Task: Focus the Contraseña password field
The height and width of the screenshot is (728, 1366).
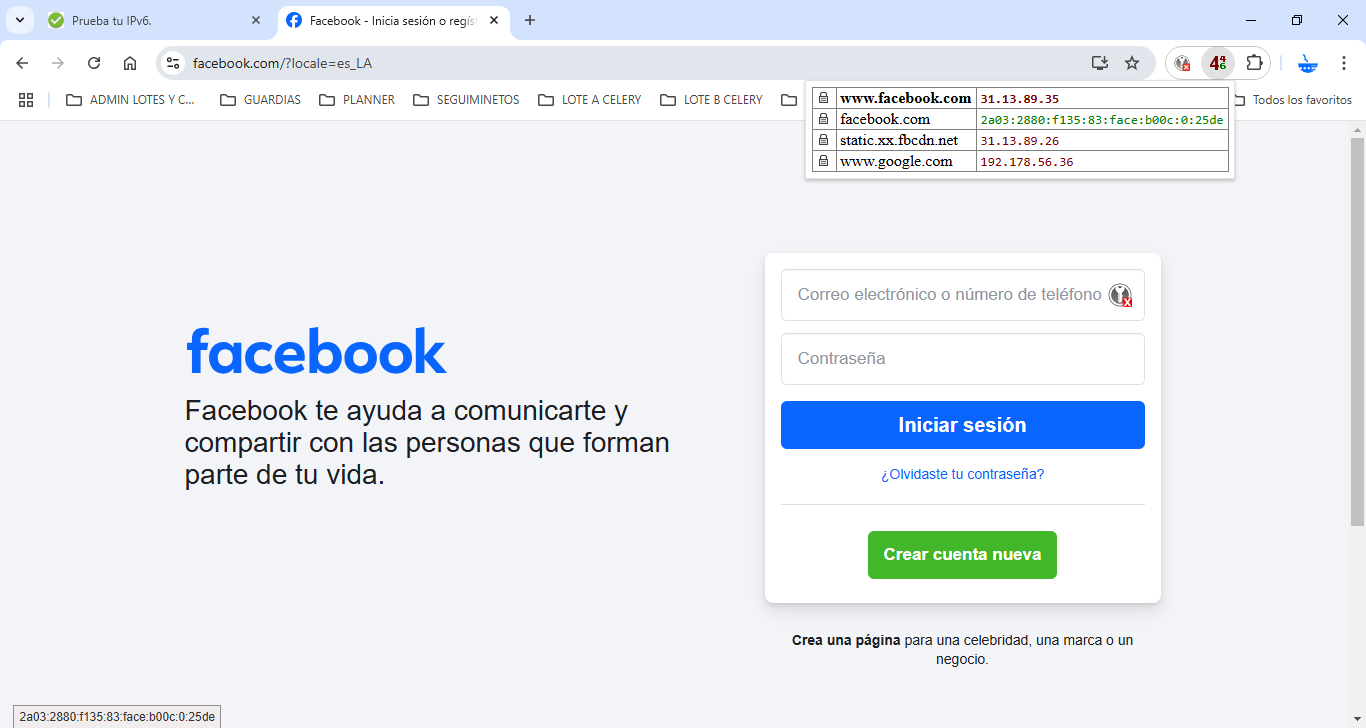Action: click(962, 359)
